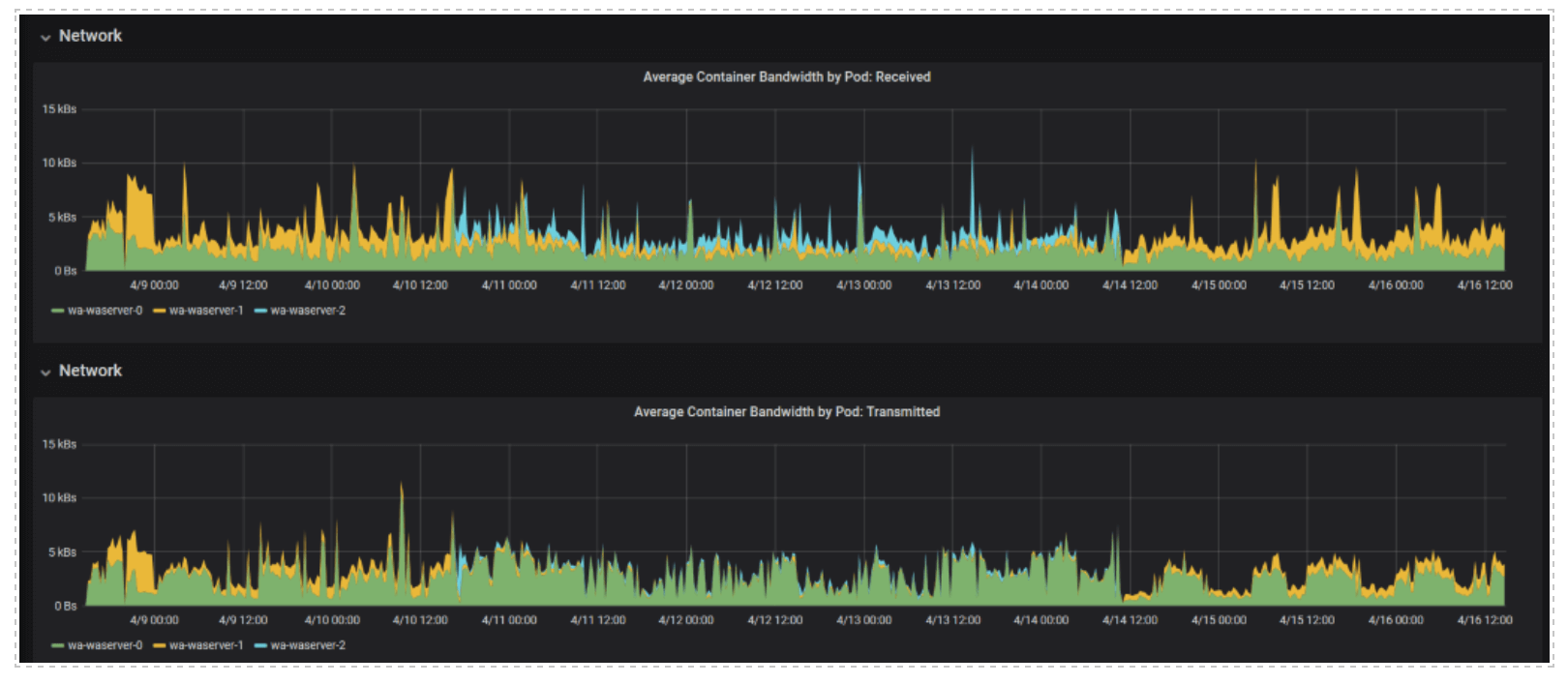Click the Network row title above Transmitted panel
Image resolution: width=1568 pixels, height=685 pixels.
(x=90, y=371)
